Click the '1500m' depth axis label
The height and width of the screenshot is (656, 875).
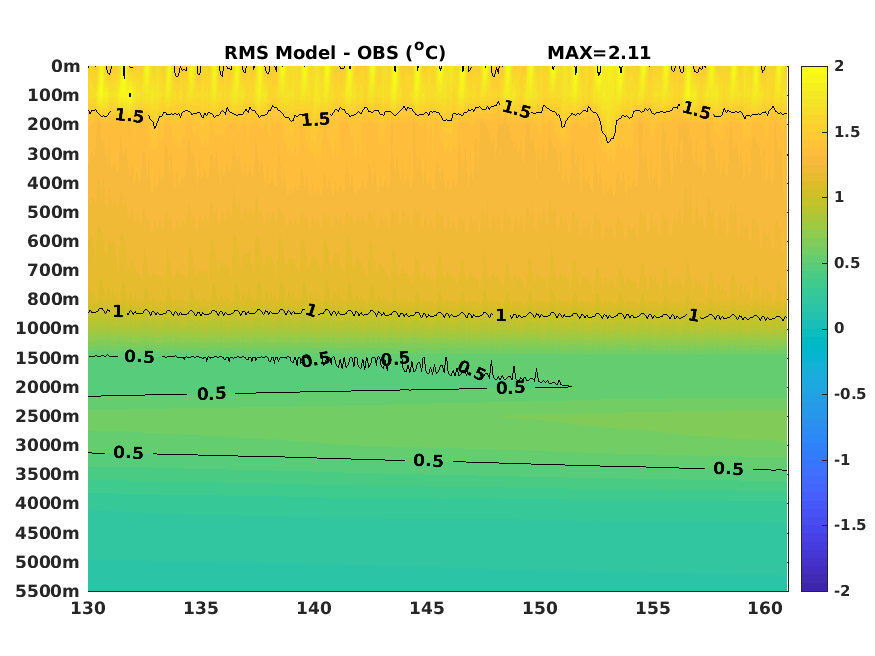48,358
